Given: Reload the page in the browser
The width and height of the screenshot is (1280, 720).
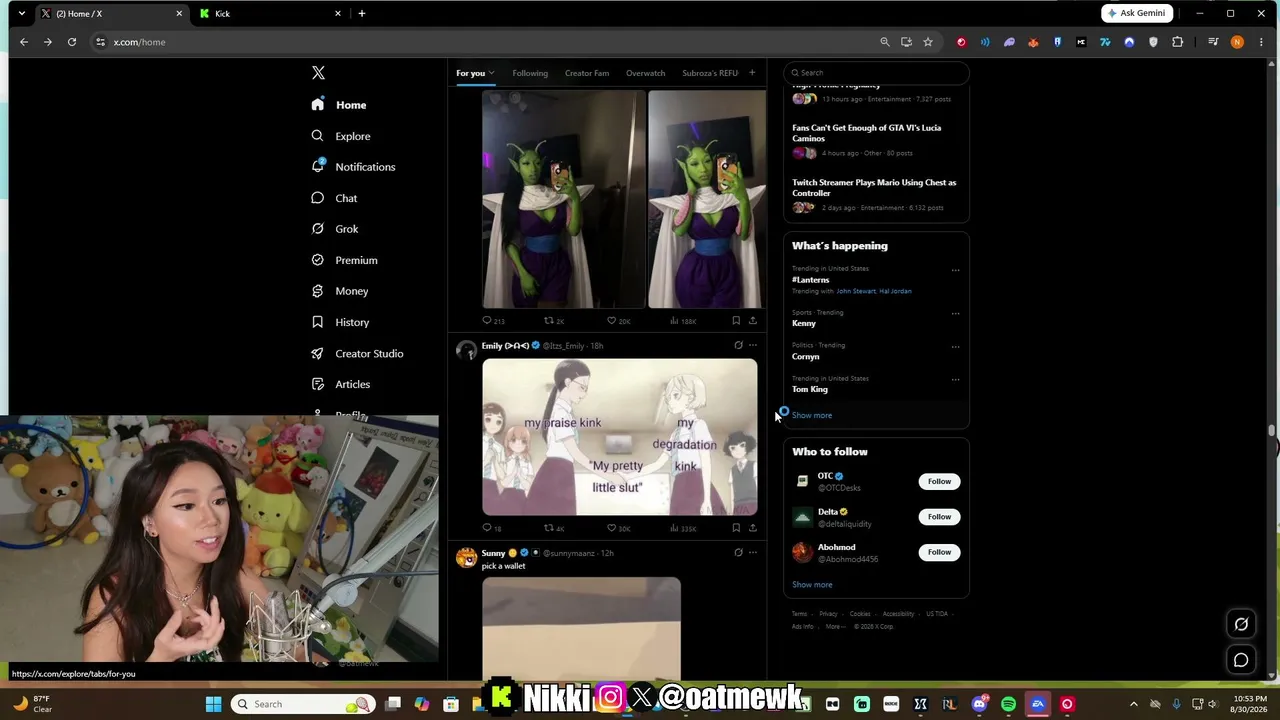Looking at the screenshot, I should coord(72,42).
